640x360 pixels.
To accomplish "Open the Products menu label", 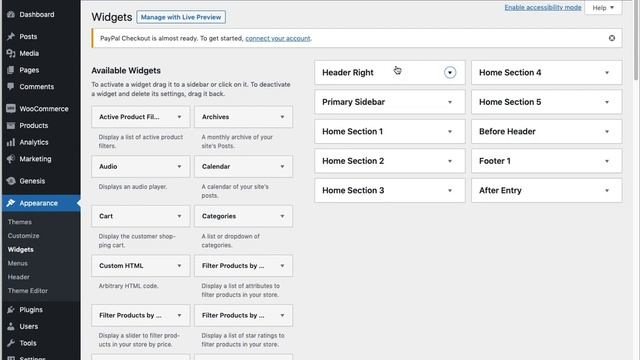I will point(34,125).
